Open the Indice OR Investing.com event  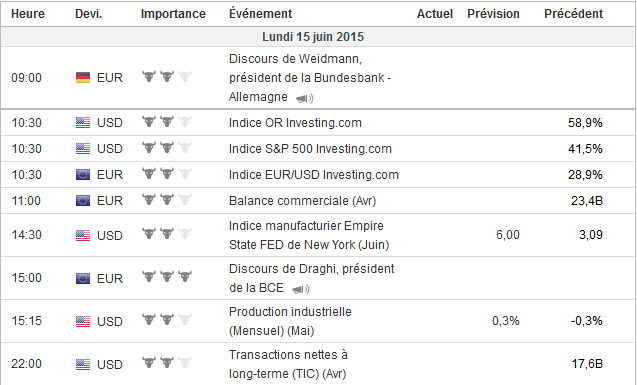[x=295, y=123]
